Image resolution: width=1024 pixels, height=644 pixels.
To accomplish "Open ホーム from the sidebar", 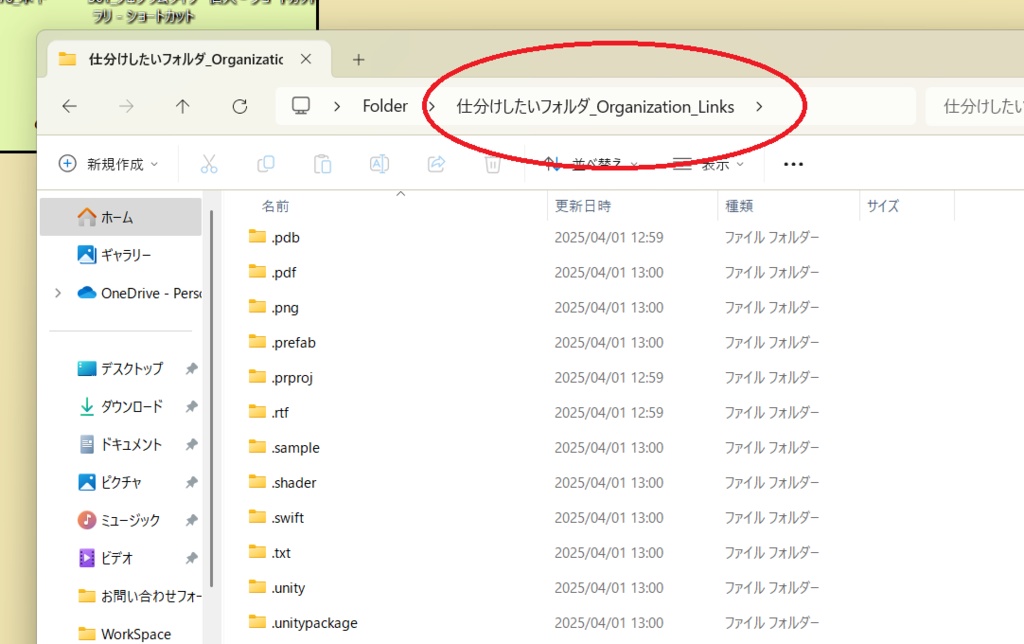I will (x=110, y=215).
